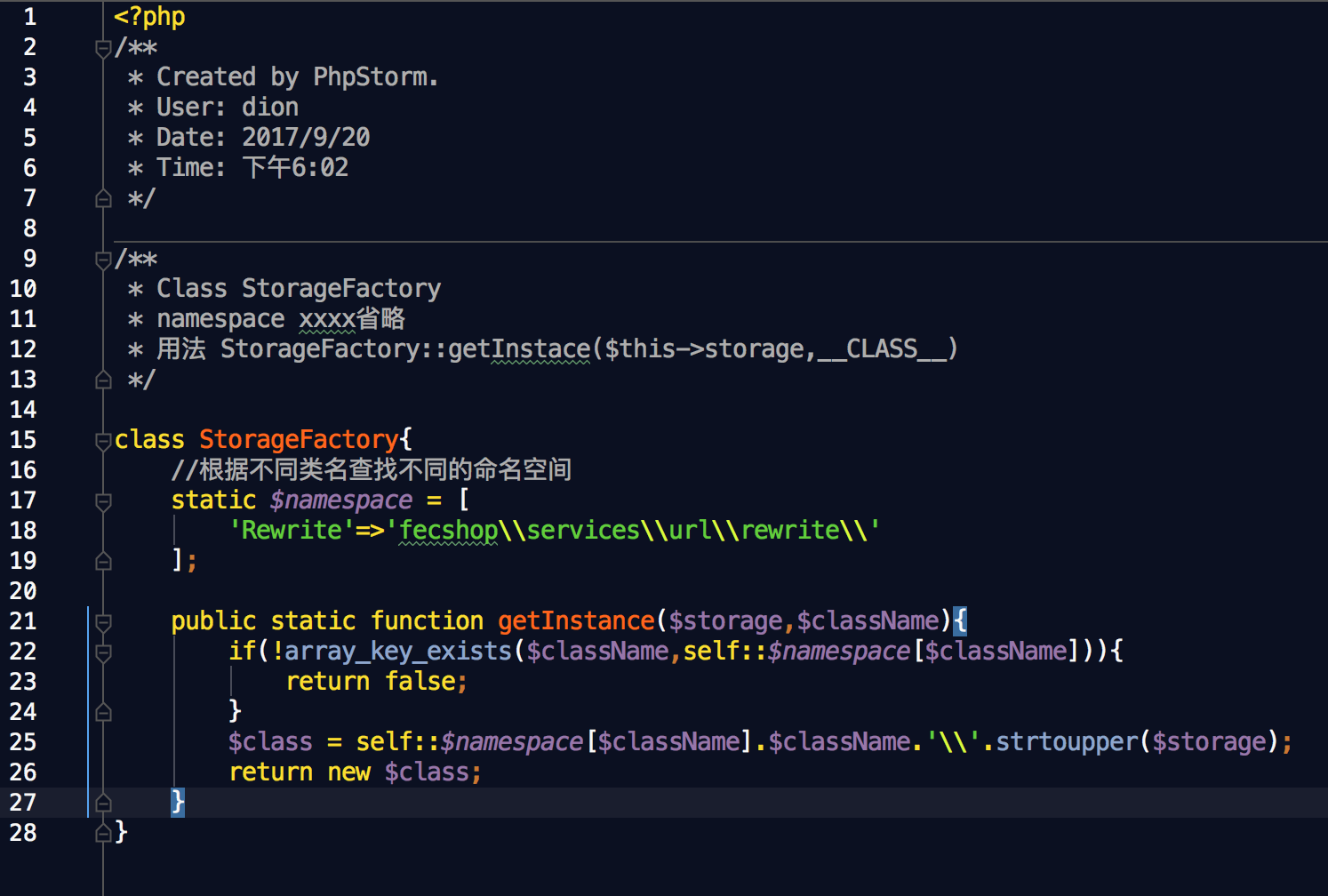Click the fold end marker on line 7
Image resolution: width=1328 pixels, height=896 pixels.
103,199
